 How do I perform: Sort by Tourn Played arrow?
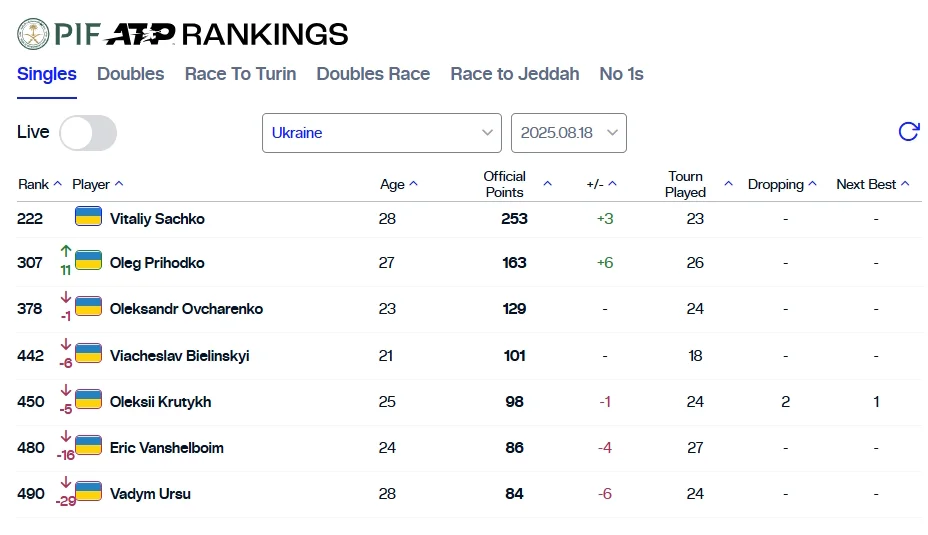click(x=728, y=184)
